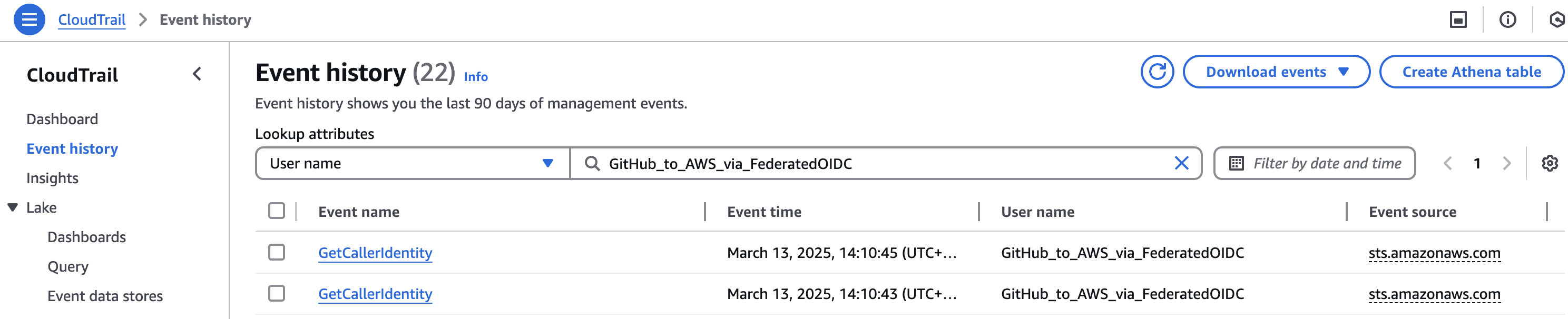Collapse the CloudTrail side panel
The image size is (1568, 319).
pos(197,74)
